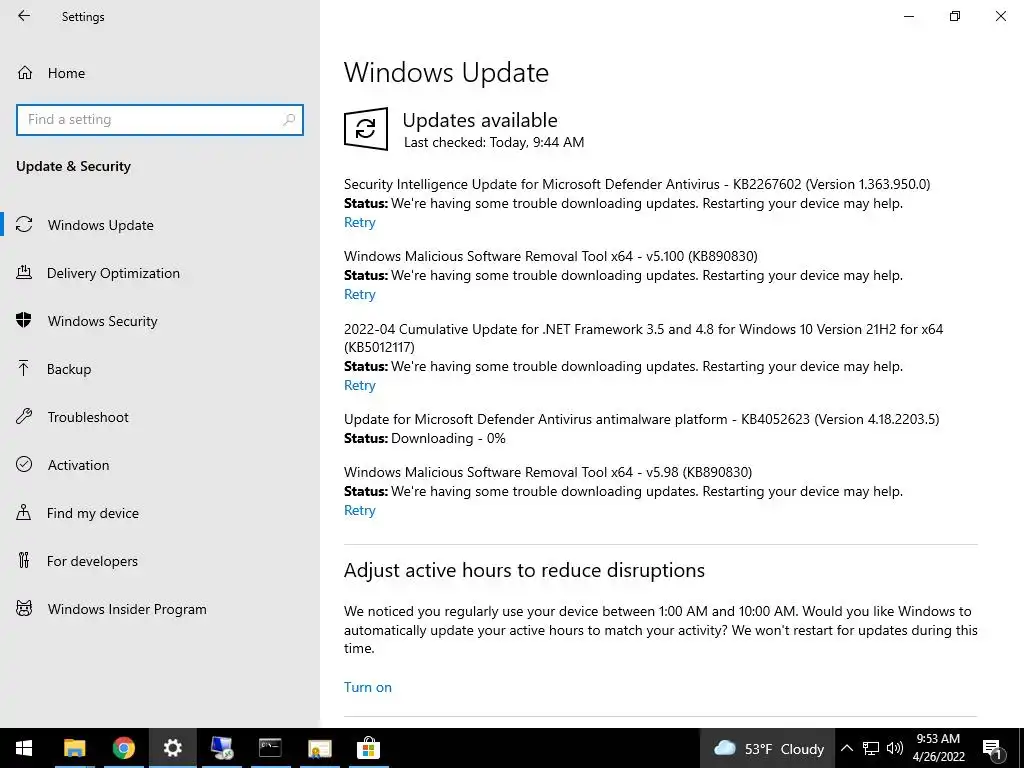Open the remote desktop computer taskbar icon
This screenshot has width=1024, height=768.
pyautogui.click(x=221, y=748)
